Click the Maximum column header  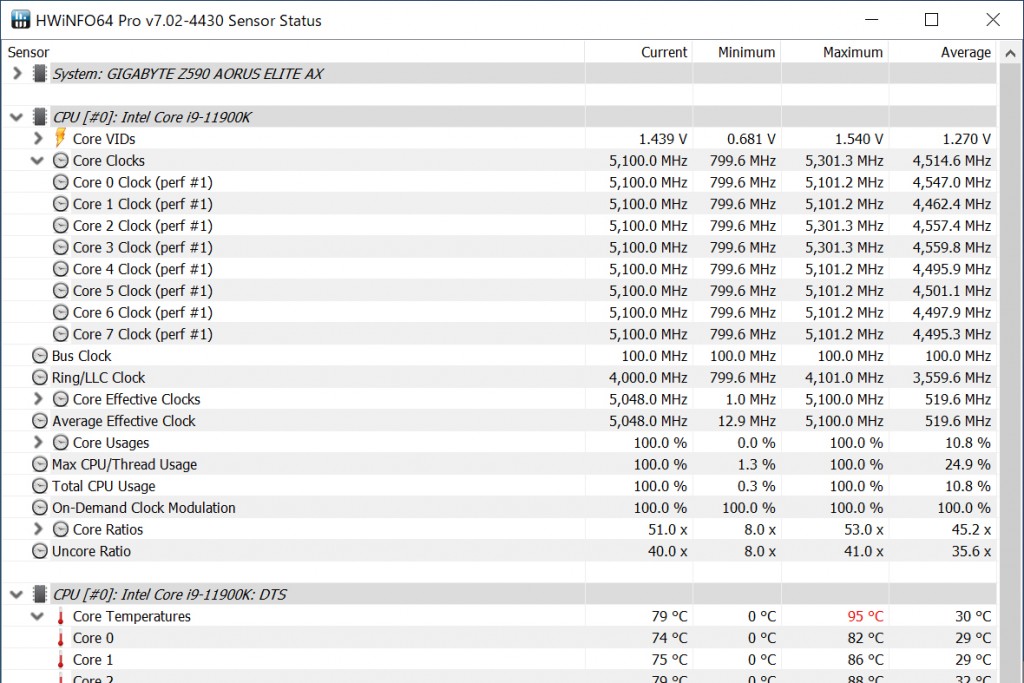(x=835, y=52)
